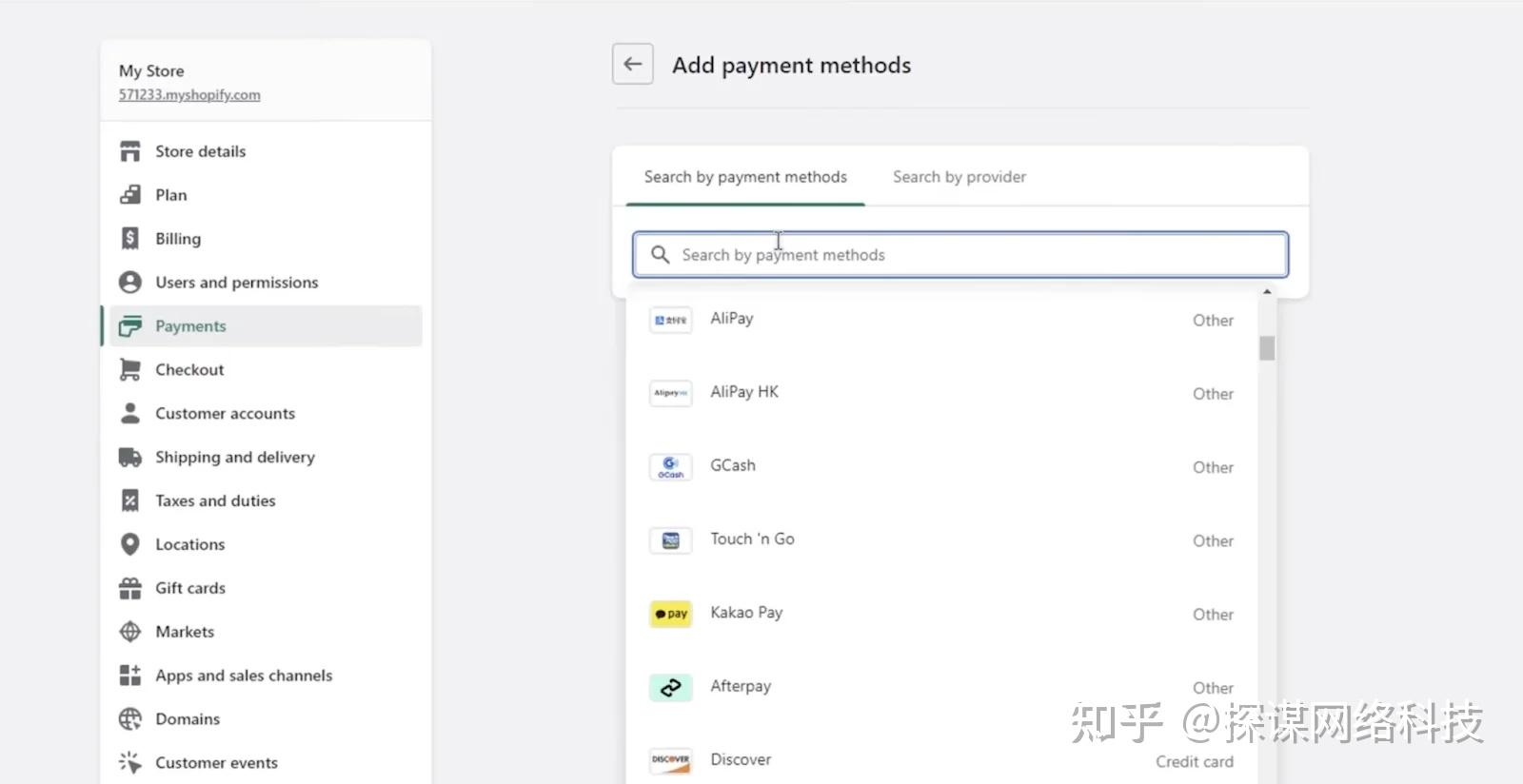Select the AliPay payment method name
Viewport: 1523px width, 784px height.
[x=732, y=319]
